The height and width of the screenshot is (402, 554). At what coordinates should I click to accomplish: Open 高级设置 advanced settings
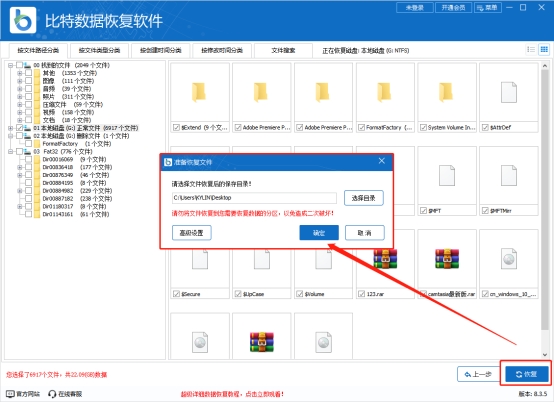pyautogui.click(x=191, y=233)
